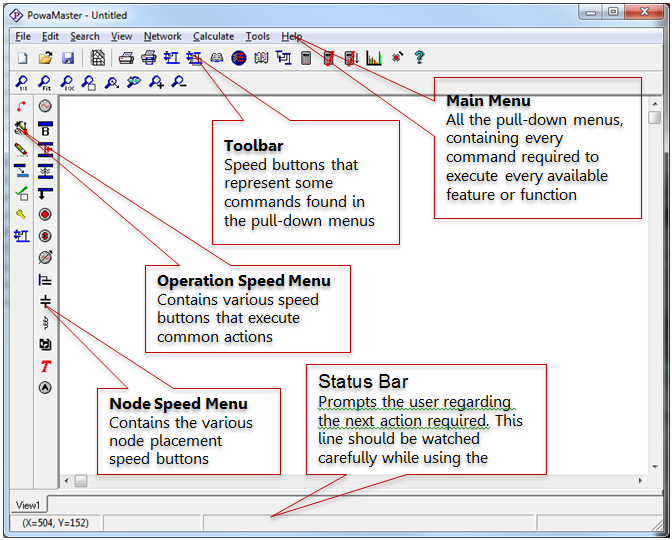Click the magnifier with small square window
672x540 pixels.
(89, 82)
